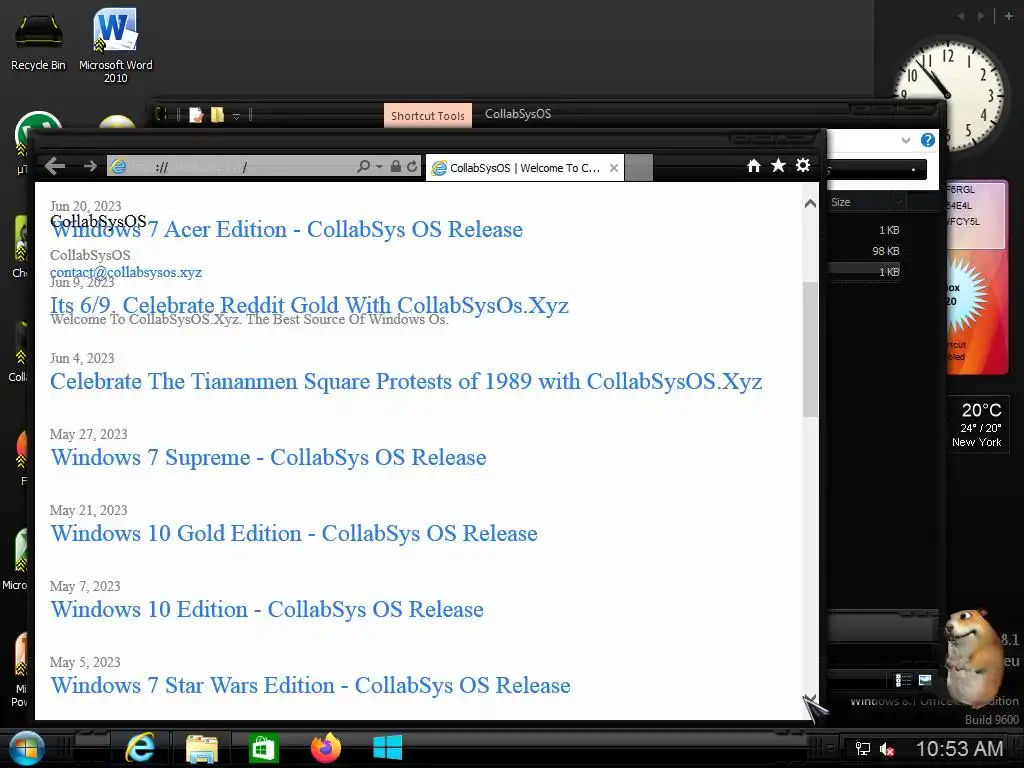
Task: Click the security lock icon in address bar
Action: coord(395,167)
